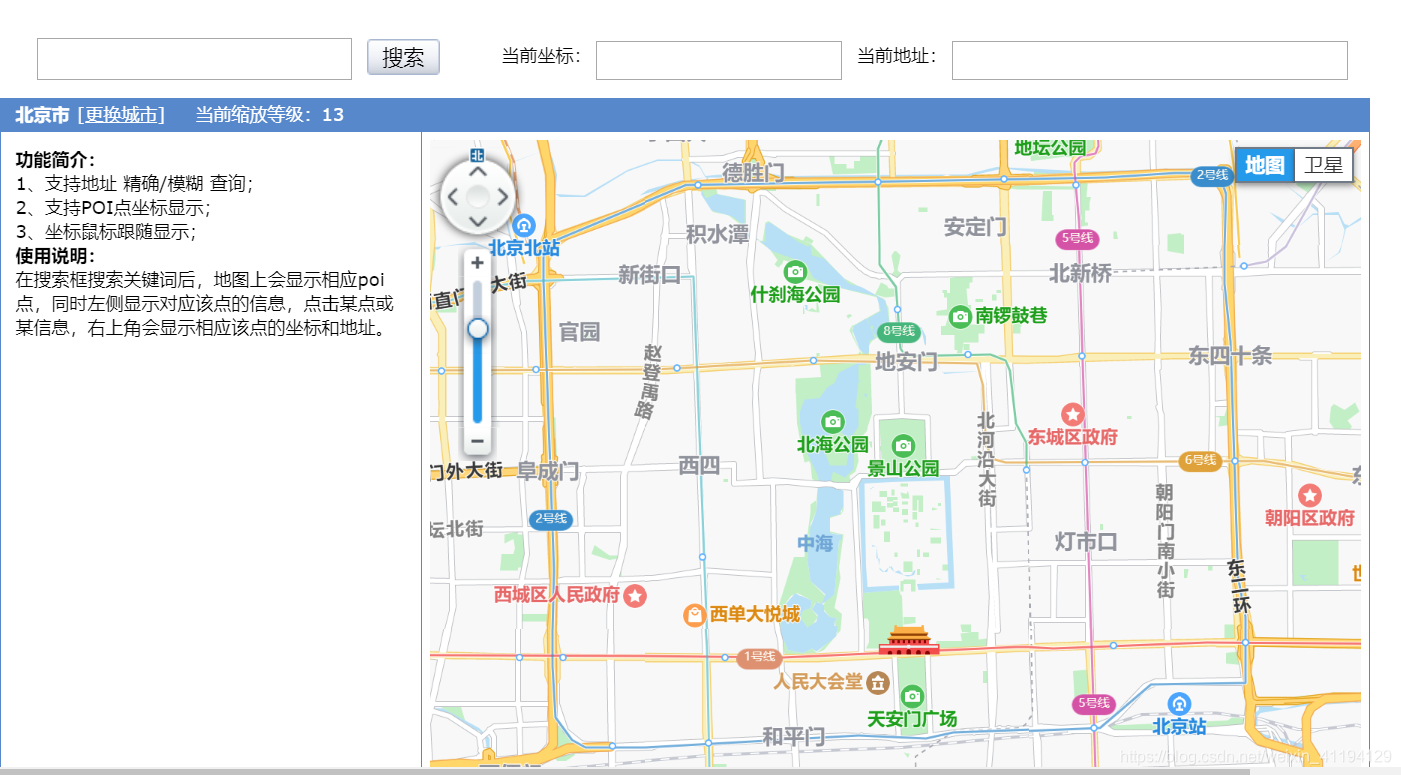Viewport: 1401px width, 775px height.
Task: Click the 6号线 subway line badge
Action: [1199, 460]
